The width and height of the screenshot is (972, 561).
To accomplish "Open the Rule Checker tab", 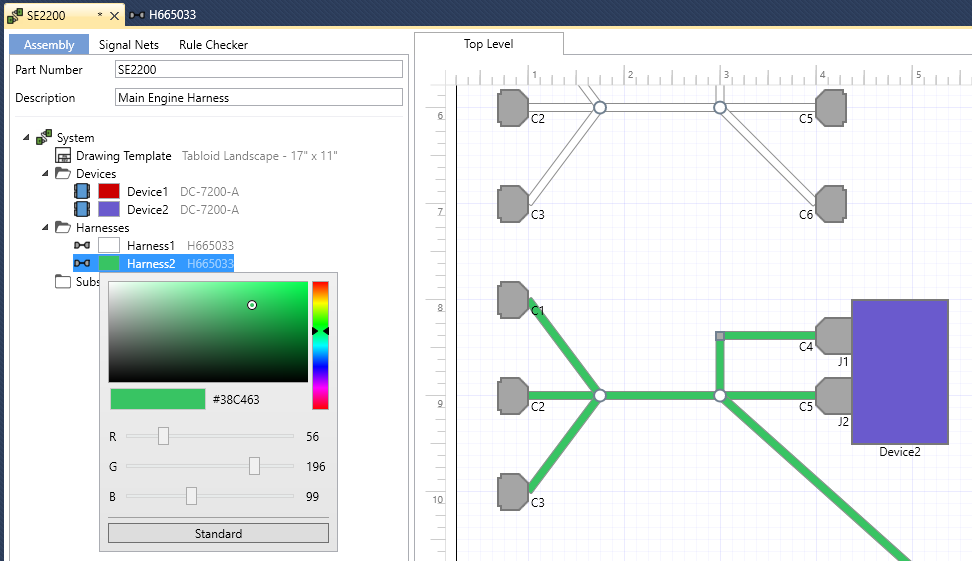I will point(213,45).
